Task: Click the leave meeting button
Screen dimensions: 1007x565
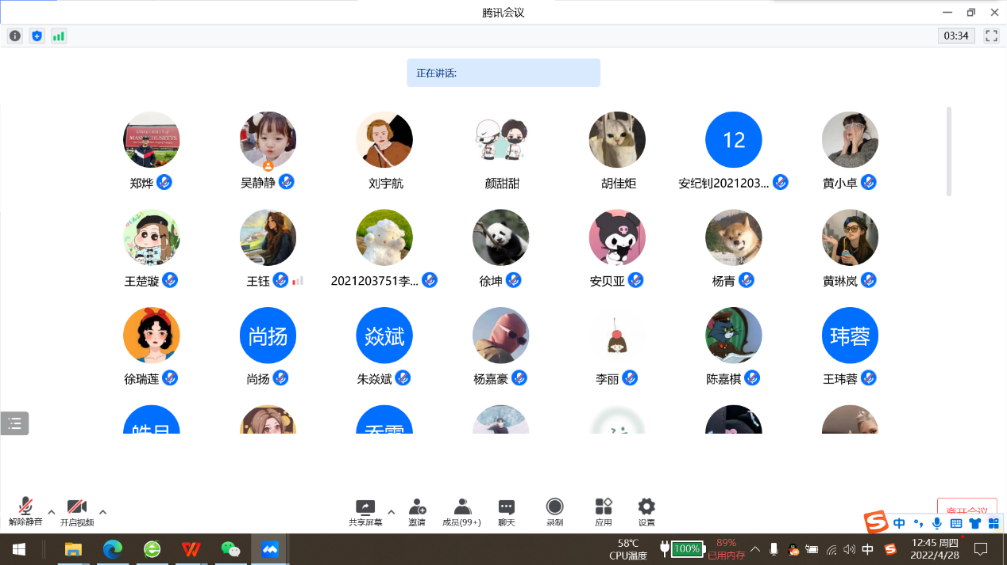Action: pos(966,509)
